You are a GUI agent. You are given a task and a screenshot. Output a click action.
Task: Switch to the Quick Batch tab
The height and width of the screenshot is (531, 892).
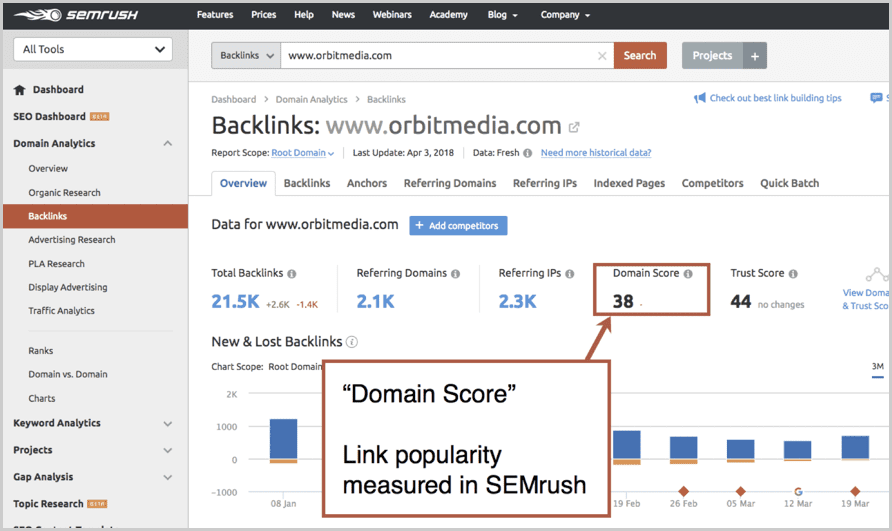click(790, 183)
